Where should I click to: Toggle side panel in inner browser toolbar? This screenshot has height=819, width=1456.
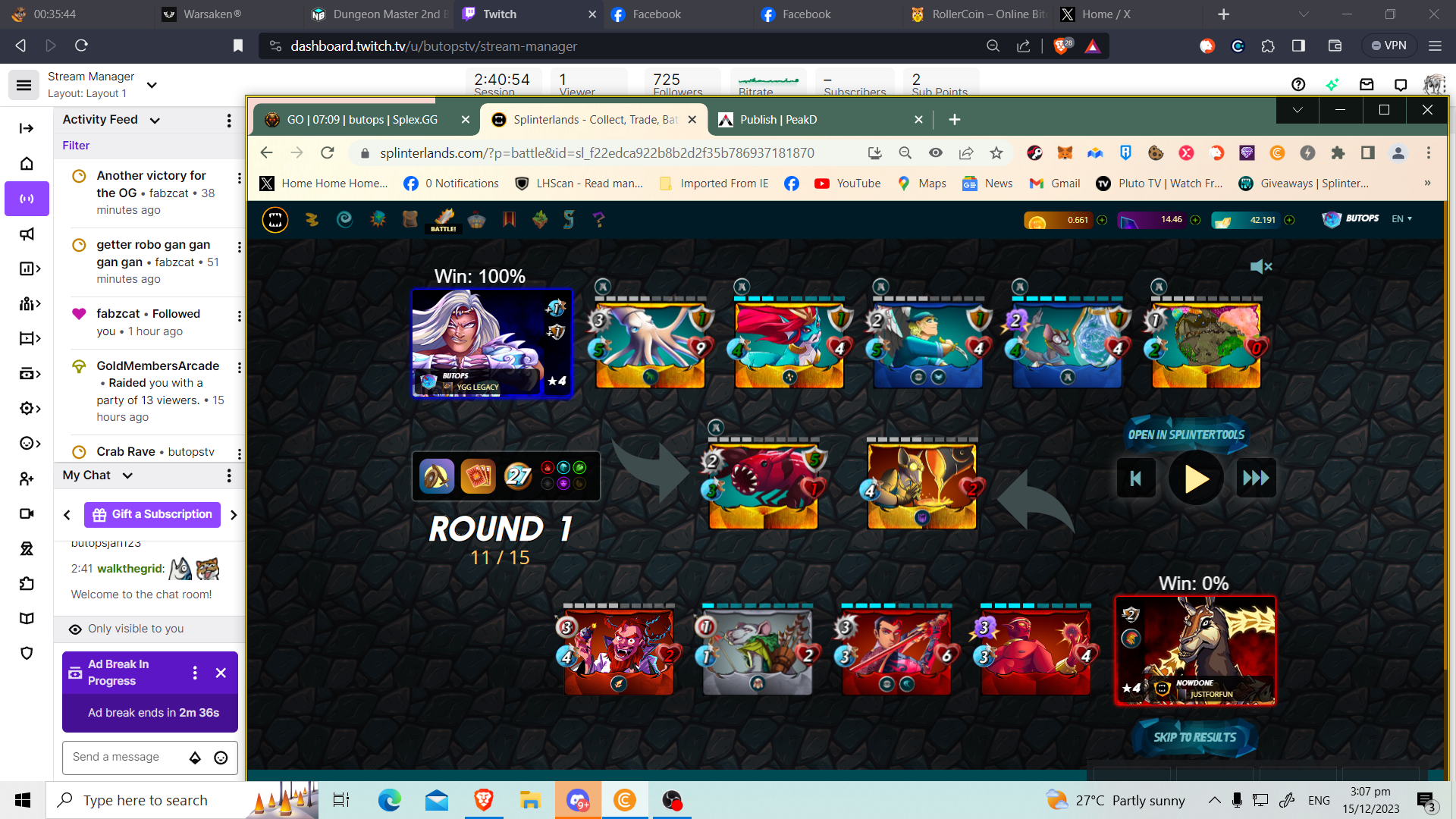[1368, 153]
